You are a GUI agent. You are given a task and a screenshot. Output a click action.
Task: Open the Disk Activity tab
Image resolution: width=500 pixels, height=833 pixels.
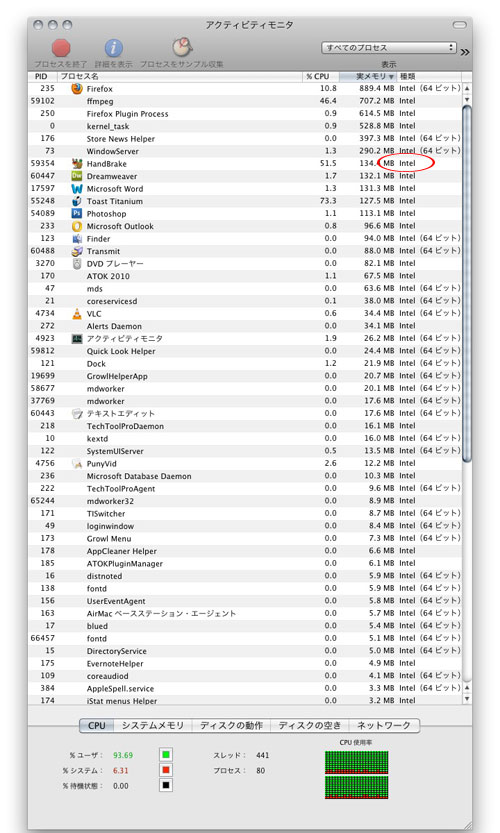tap(231, 725)
